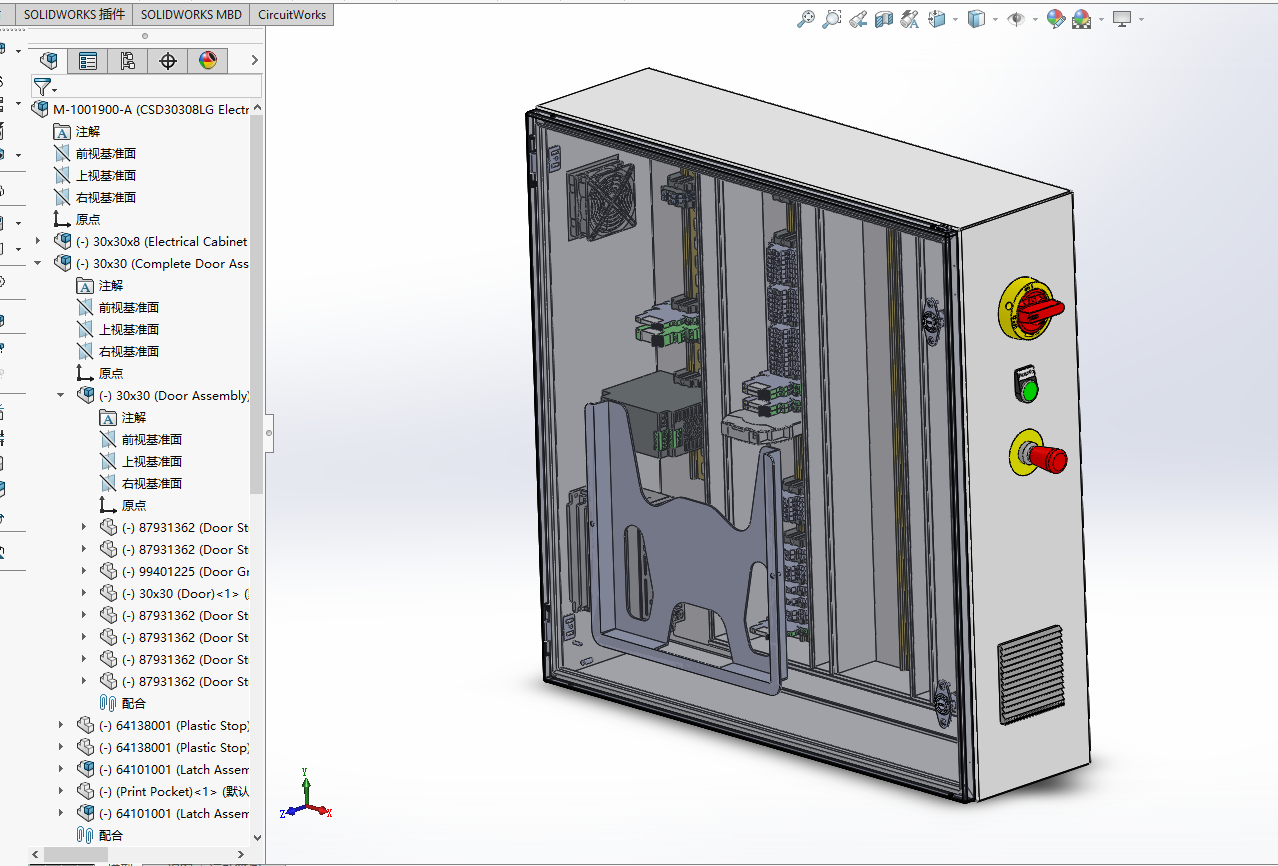Expand the 99401225 (Door Gr part node
This screenshot has height=866, width=1278.
pyautogui.click(x=85, y=571)
